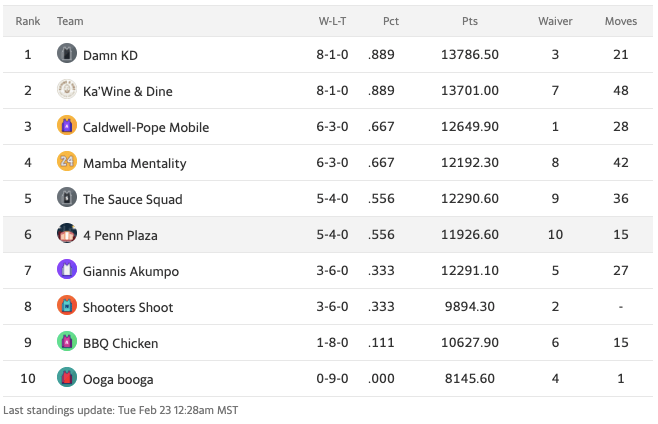Click the BBQ Chicken jersey icon
Image resolution: width=658 pixels, height=424 pixels.
67,342
